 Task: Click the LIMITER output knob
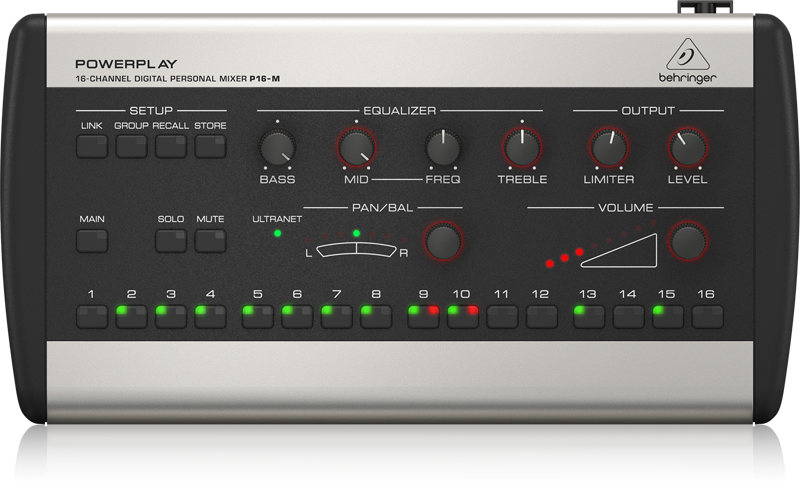[609, 148]
